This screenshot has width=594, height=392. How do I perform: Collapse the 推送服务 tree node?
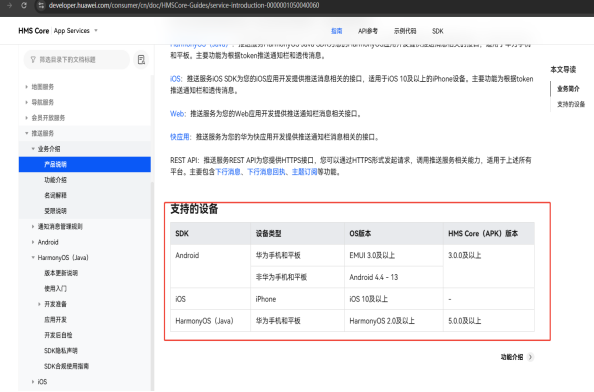click(27, 133)
